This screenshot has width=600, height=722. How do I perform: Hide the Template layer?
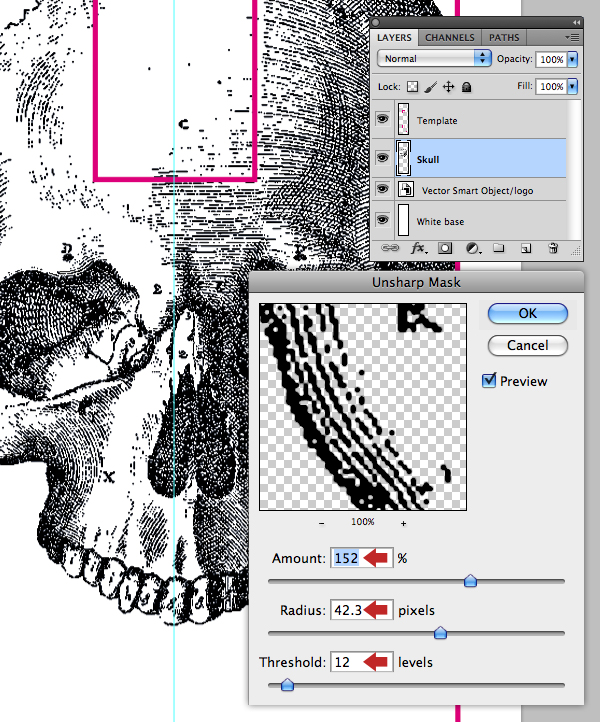tap(382, 119)
